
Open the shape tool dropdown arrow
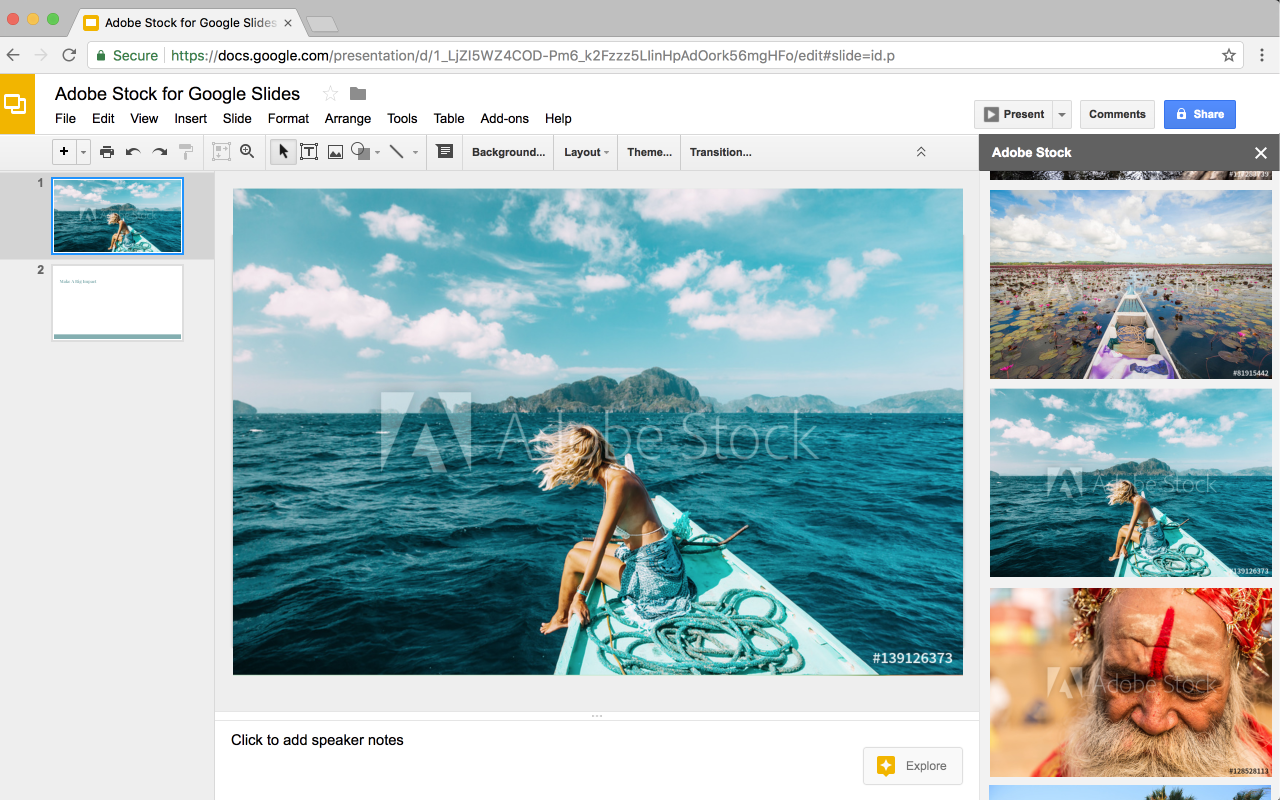pyautogui.click(x=377, y=153)
